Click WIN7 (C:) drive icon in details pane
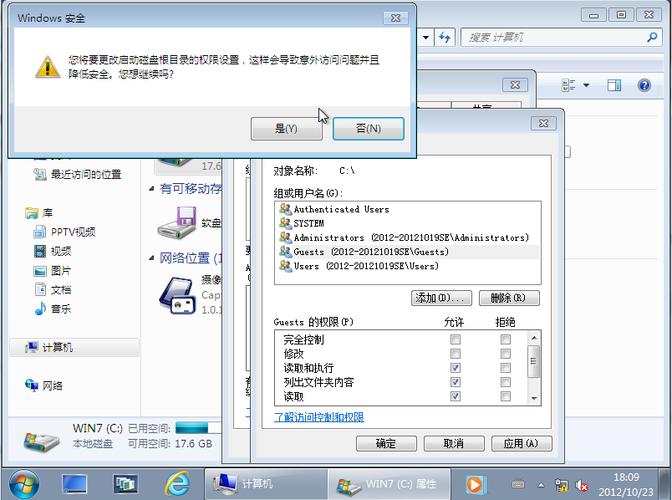 [x=42, y=441]
